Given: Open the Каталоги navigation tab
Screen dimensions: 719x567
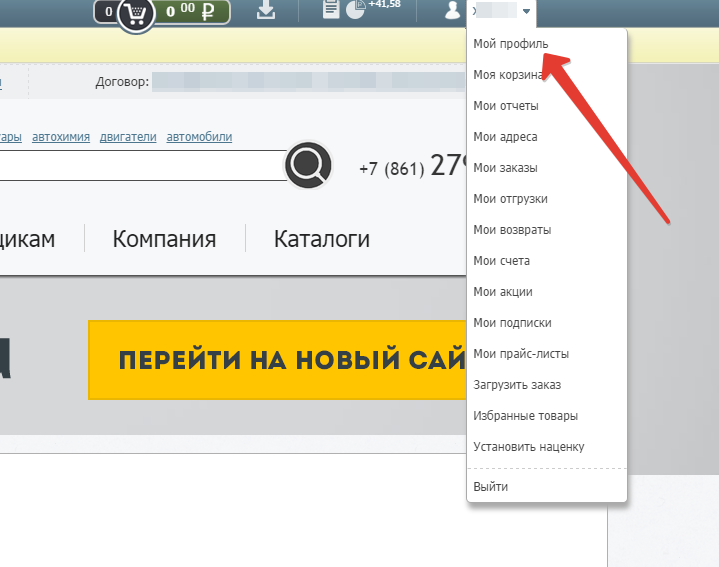Looking at the screenshot, I should (322, 239).
